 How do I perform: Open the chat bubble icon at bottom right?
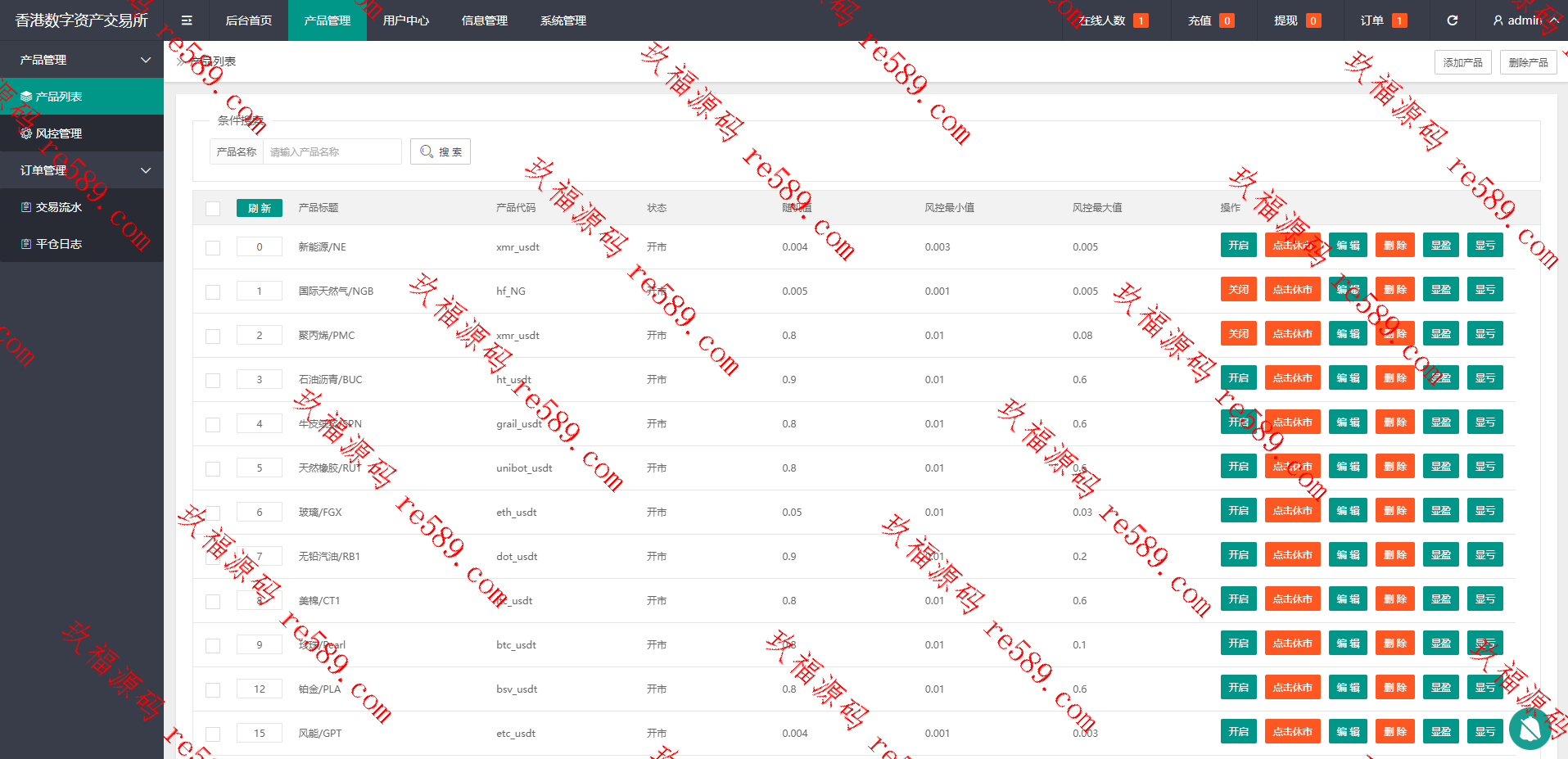(1530, 729)
